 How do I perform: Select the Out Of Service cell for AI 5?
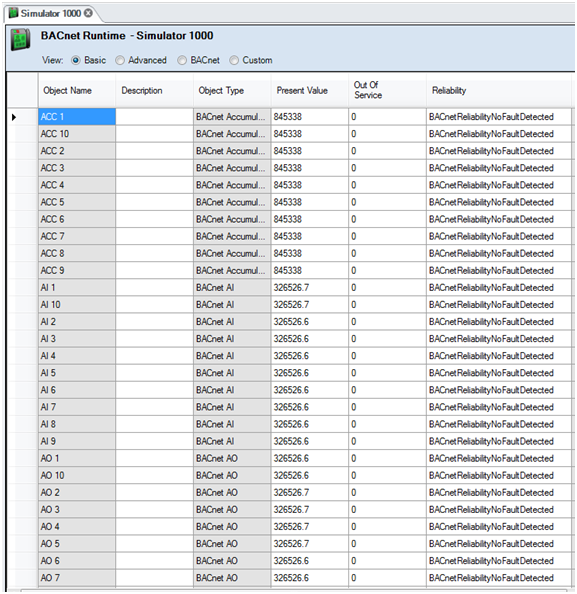coord(387,373)
